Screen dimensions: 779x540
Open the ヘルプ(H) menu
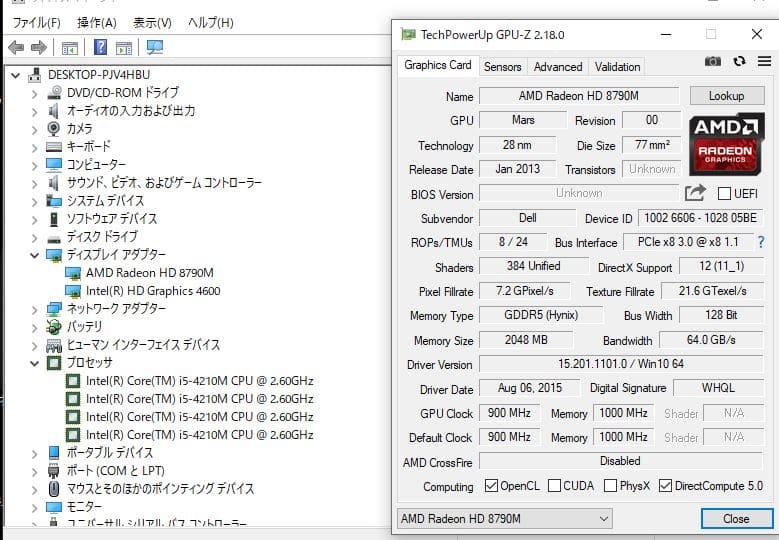coord(211,22)
